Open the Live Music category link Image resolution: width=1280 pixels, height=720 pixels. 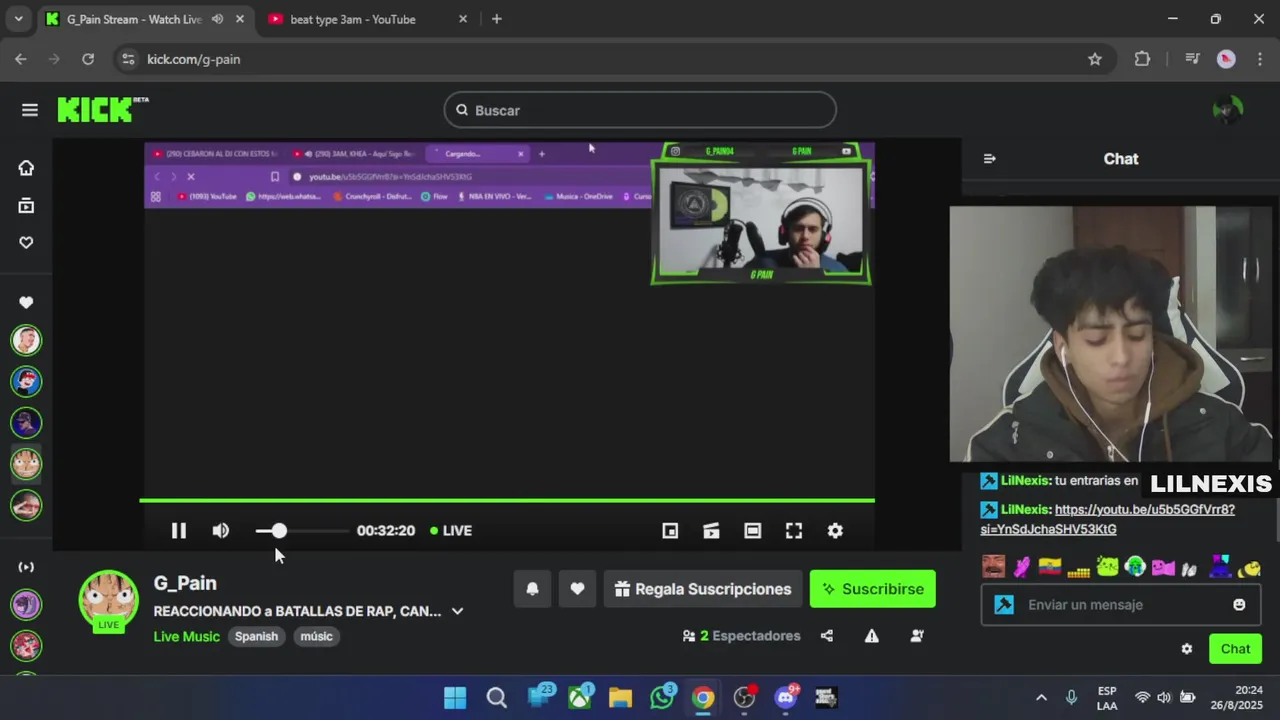187,636
